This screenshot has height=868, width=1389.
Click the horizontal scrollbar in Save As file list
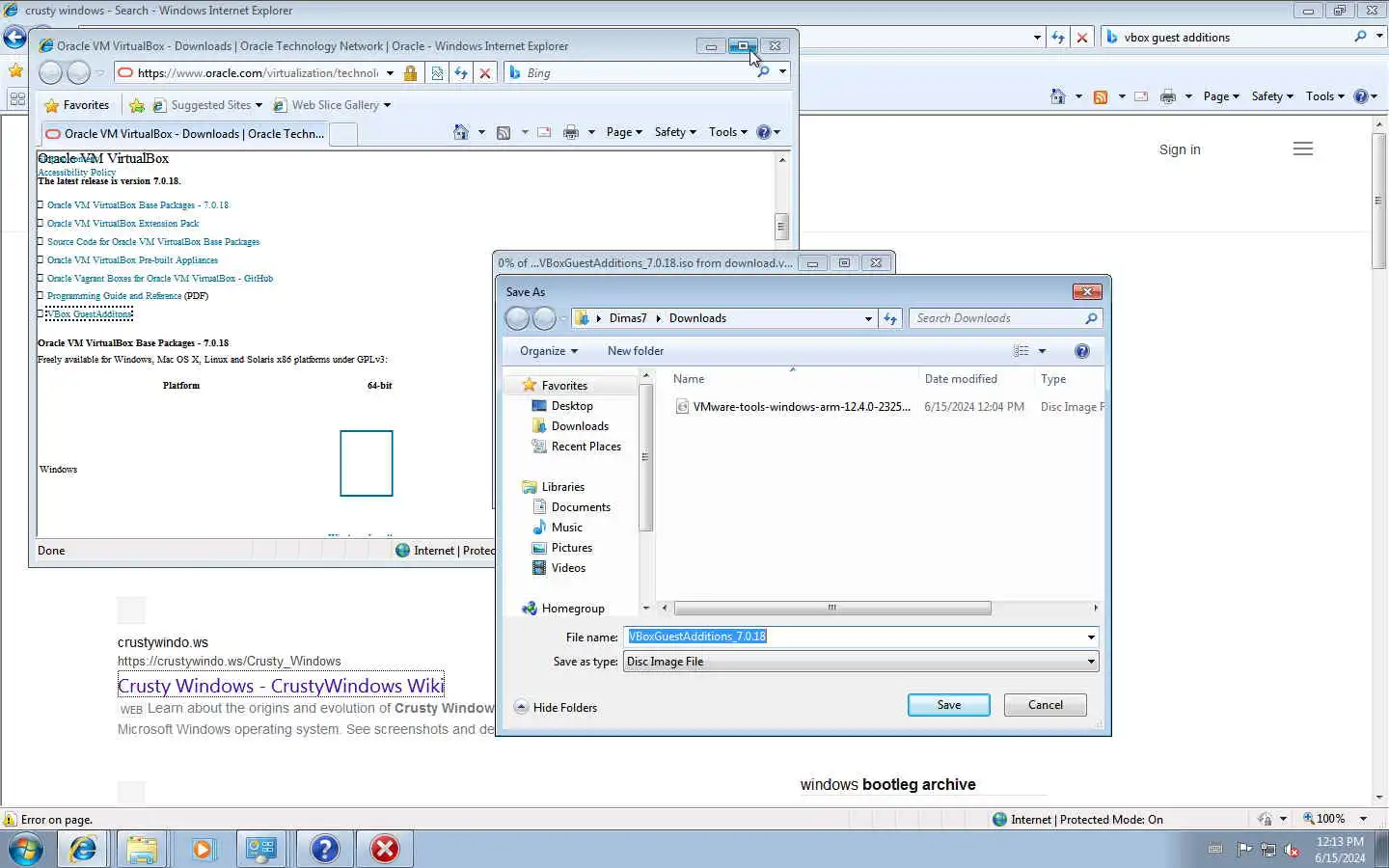click(832, 608)
